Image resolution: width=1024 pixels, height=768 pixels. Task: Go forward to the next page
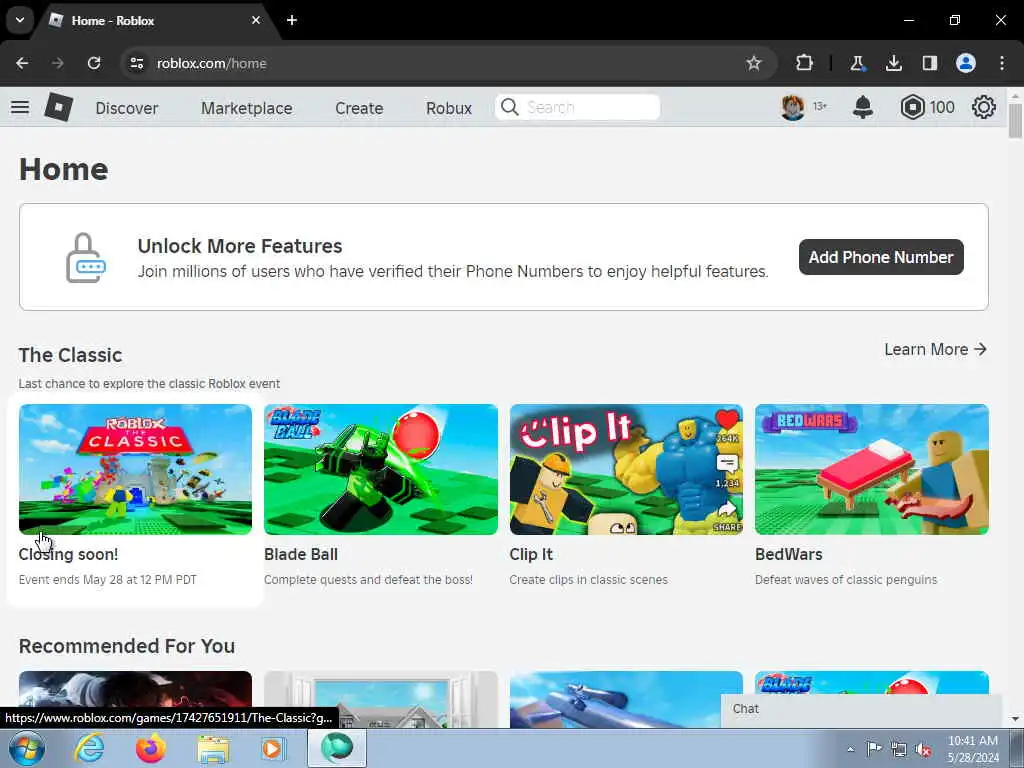click(58, 63)
